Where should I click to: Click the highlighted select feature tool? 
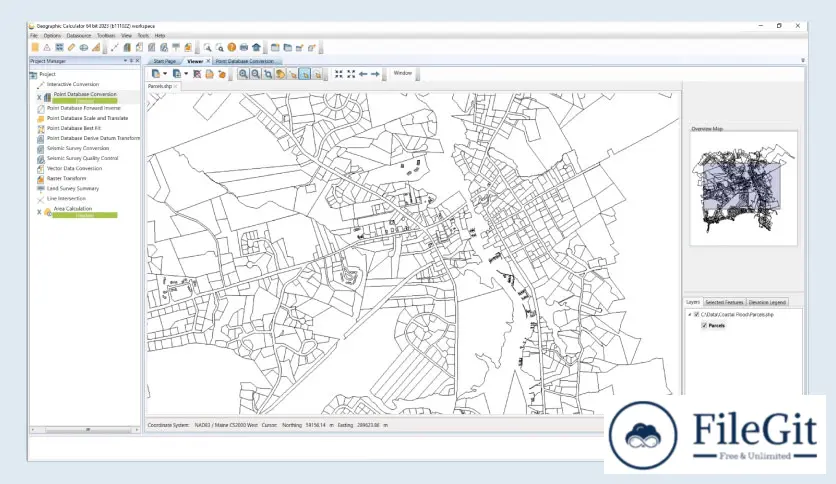click(305, 74)
